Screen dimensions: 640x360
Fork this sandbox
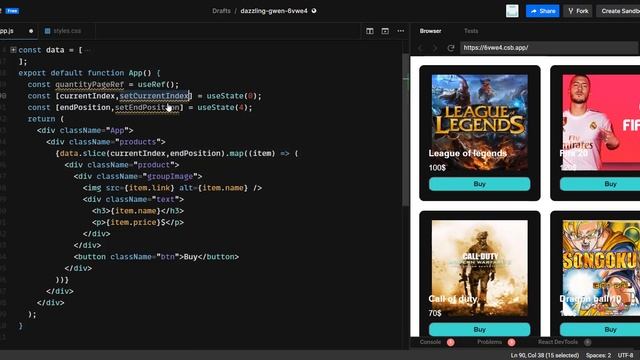click(x=578, y=11)
